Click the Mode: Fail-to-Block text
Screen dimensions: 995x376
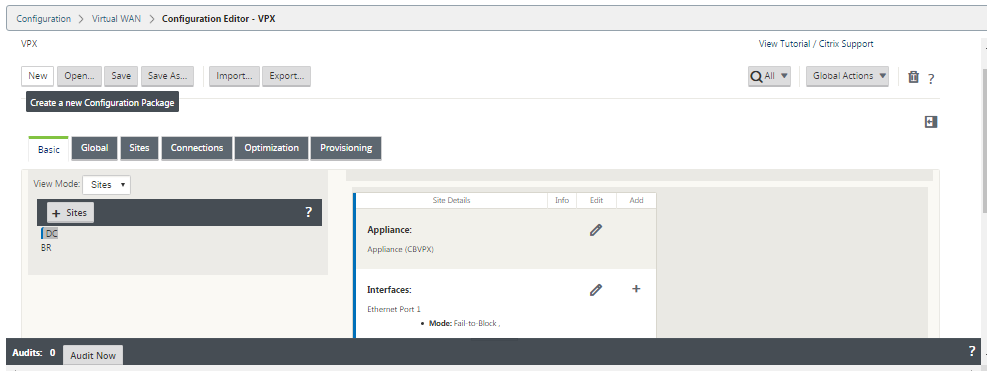(465, 323)
